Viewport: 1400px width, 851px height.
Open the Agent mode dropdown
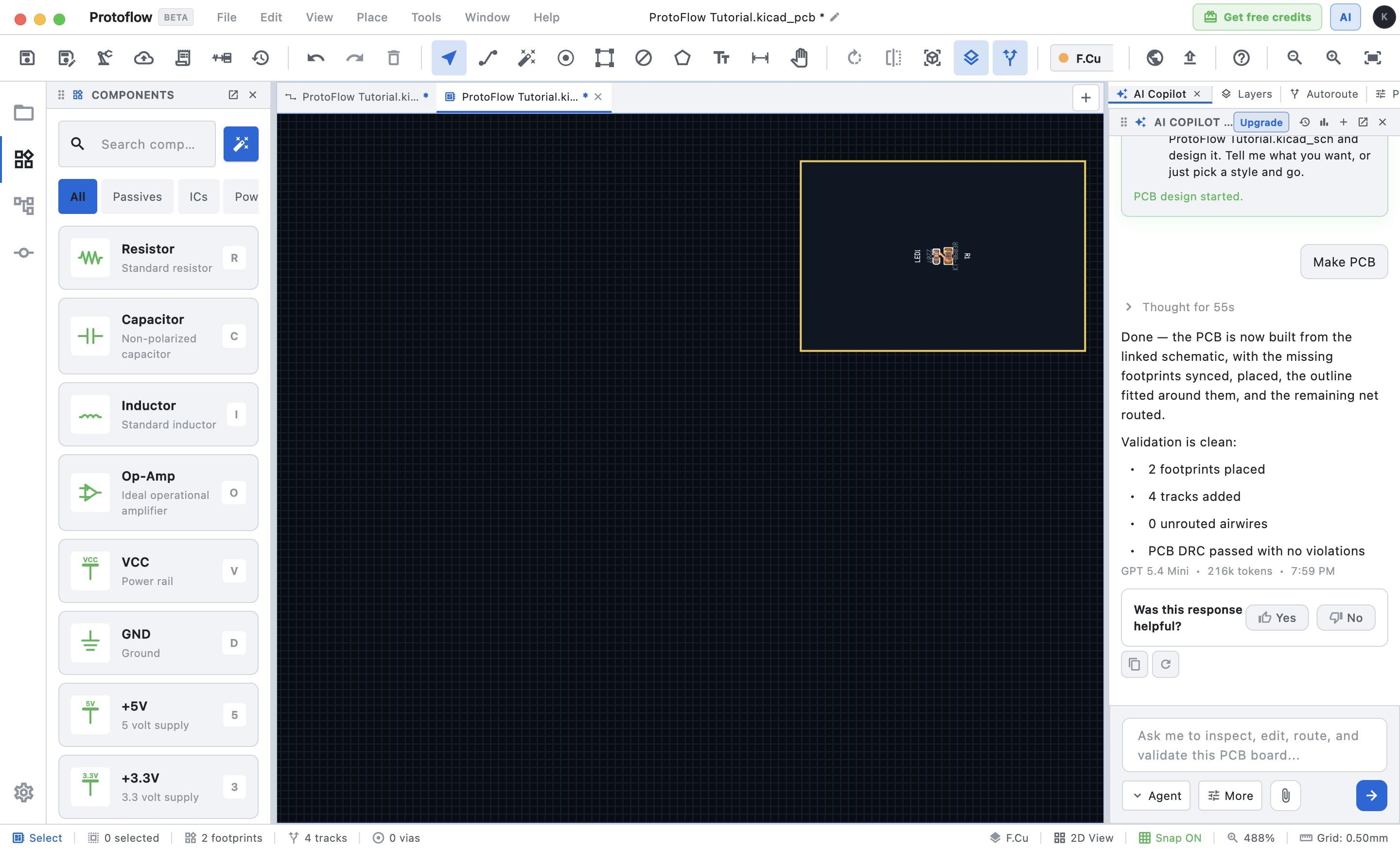pos(1155,795)
